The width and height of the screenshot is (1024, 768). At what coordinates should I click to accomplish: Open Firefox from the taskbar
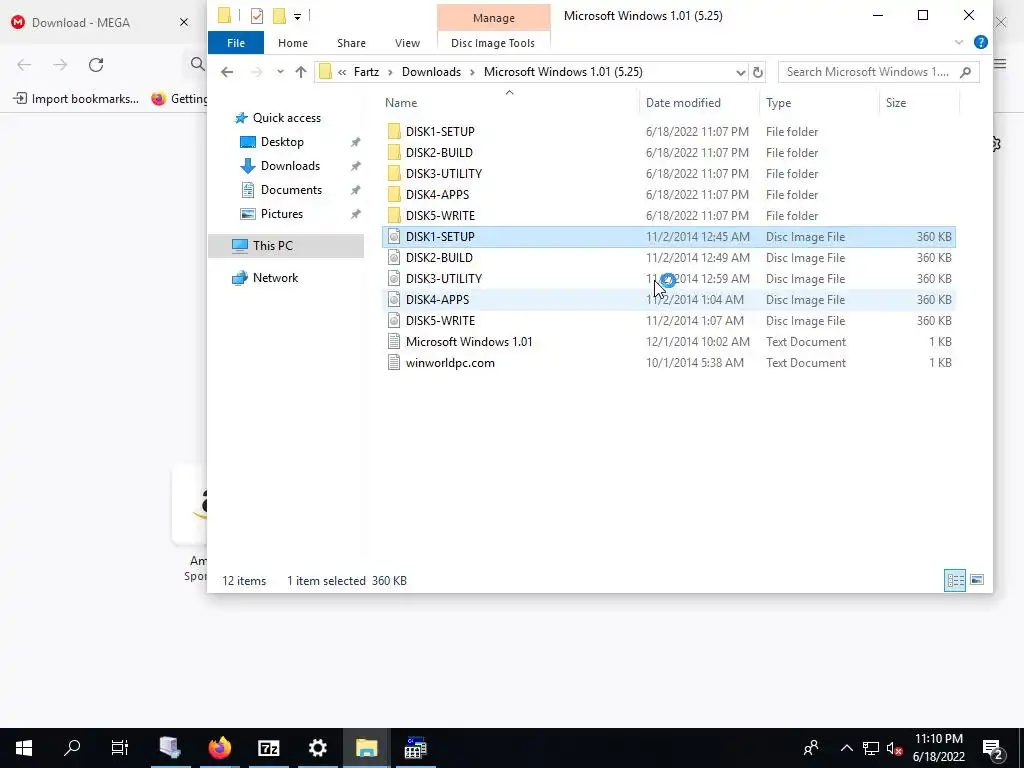[219, 748]
